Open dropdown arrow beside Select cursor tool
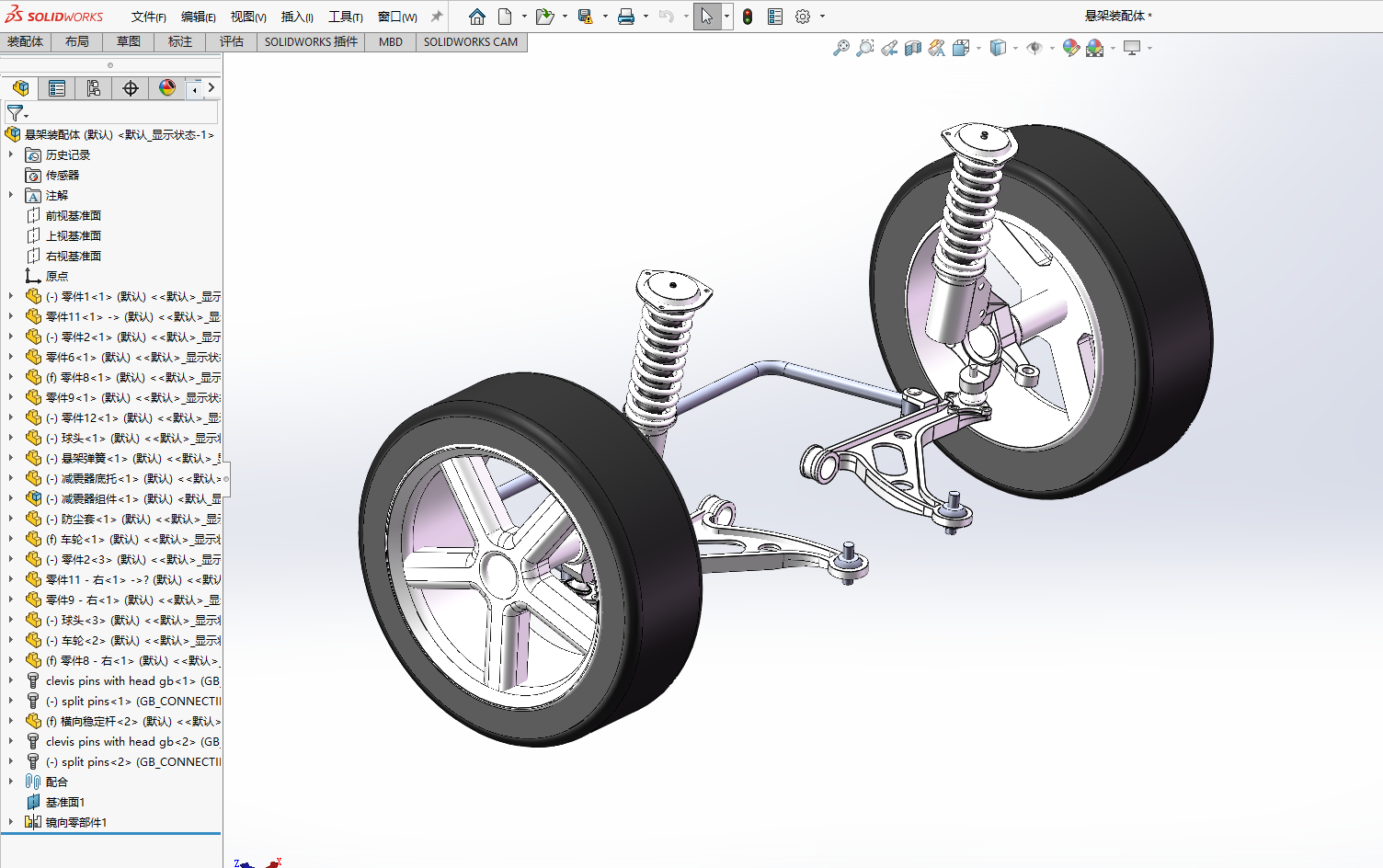Viewport: 1383px width, 868px height. pyautogui.click(x=726, y=17)
